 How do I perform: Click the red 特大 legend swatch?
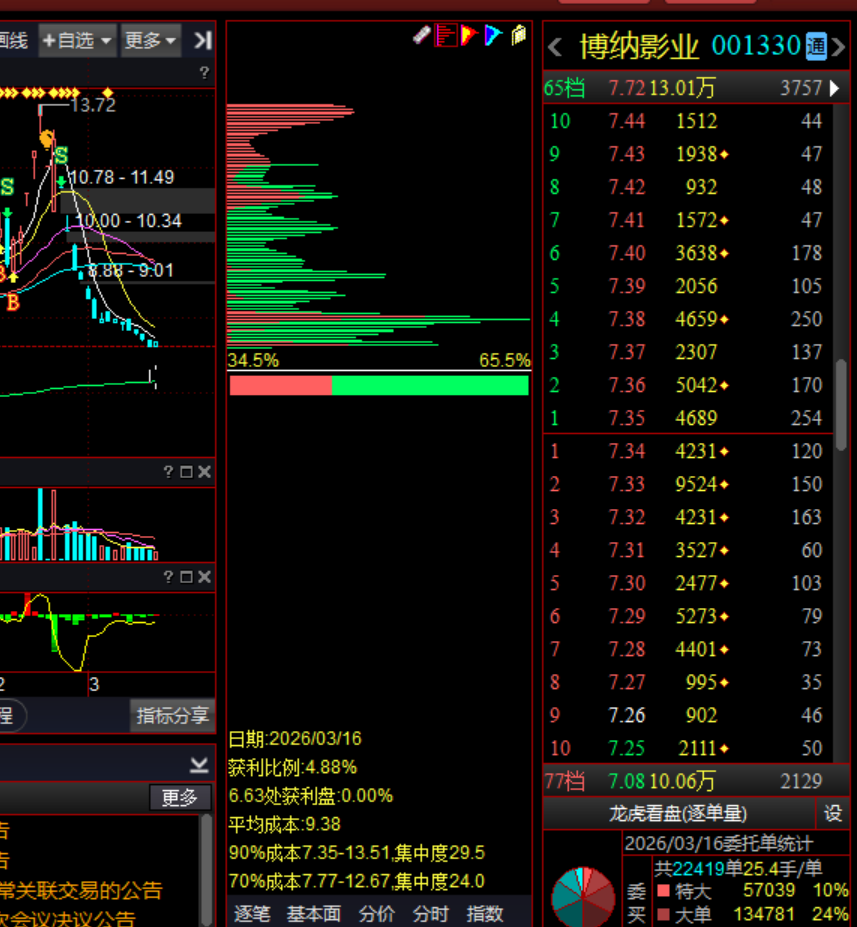coord(663,890)
